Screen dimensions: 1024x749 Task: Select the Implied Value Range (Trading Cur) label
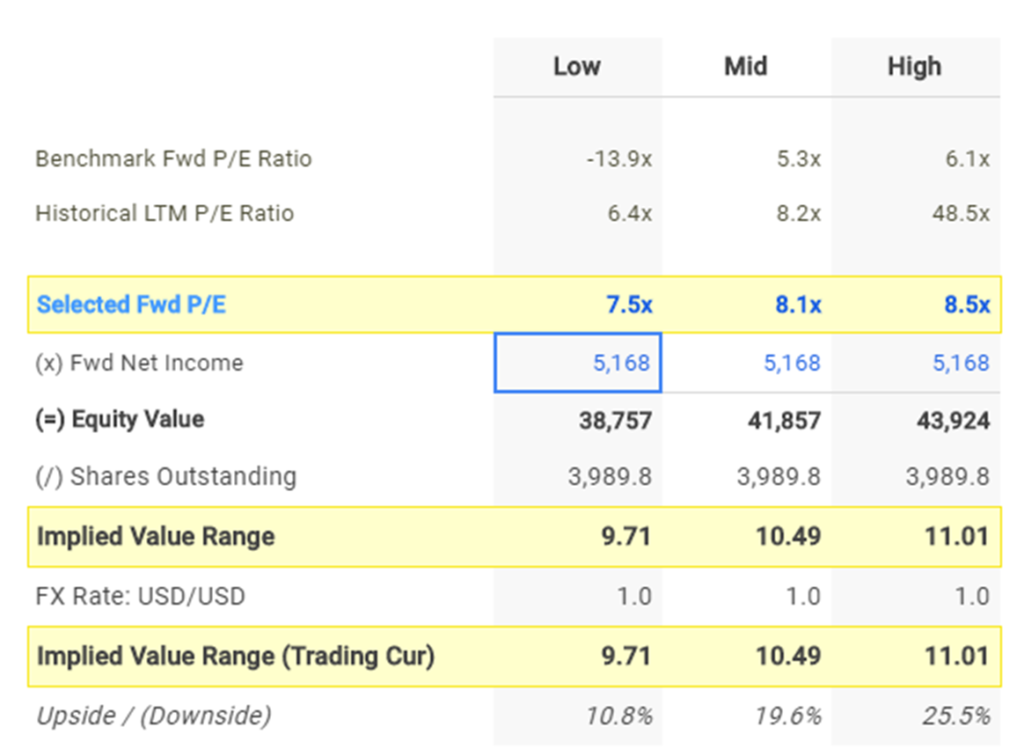tap(235, 657)
